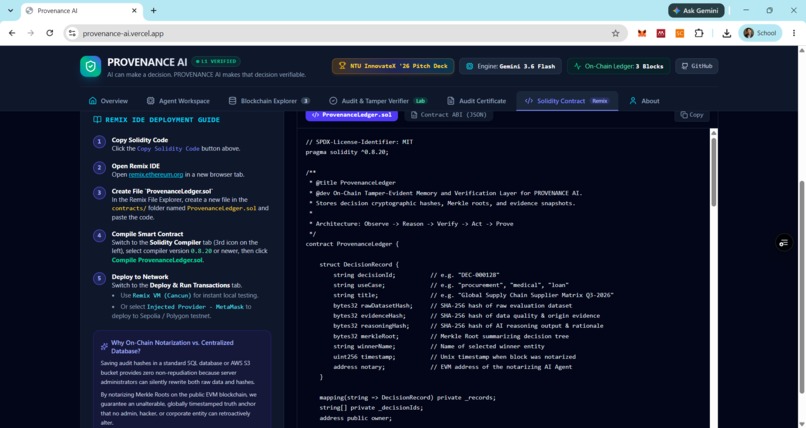
Task: Click step 4 number circle for Compile Smart Contract
Action: tap(99, 236)
